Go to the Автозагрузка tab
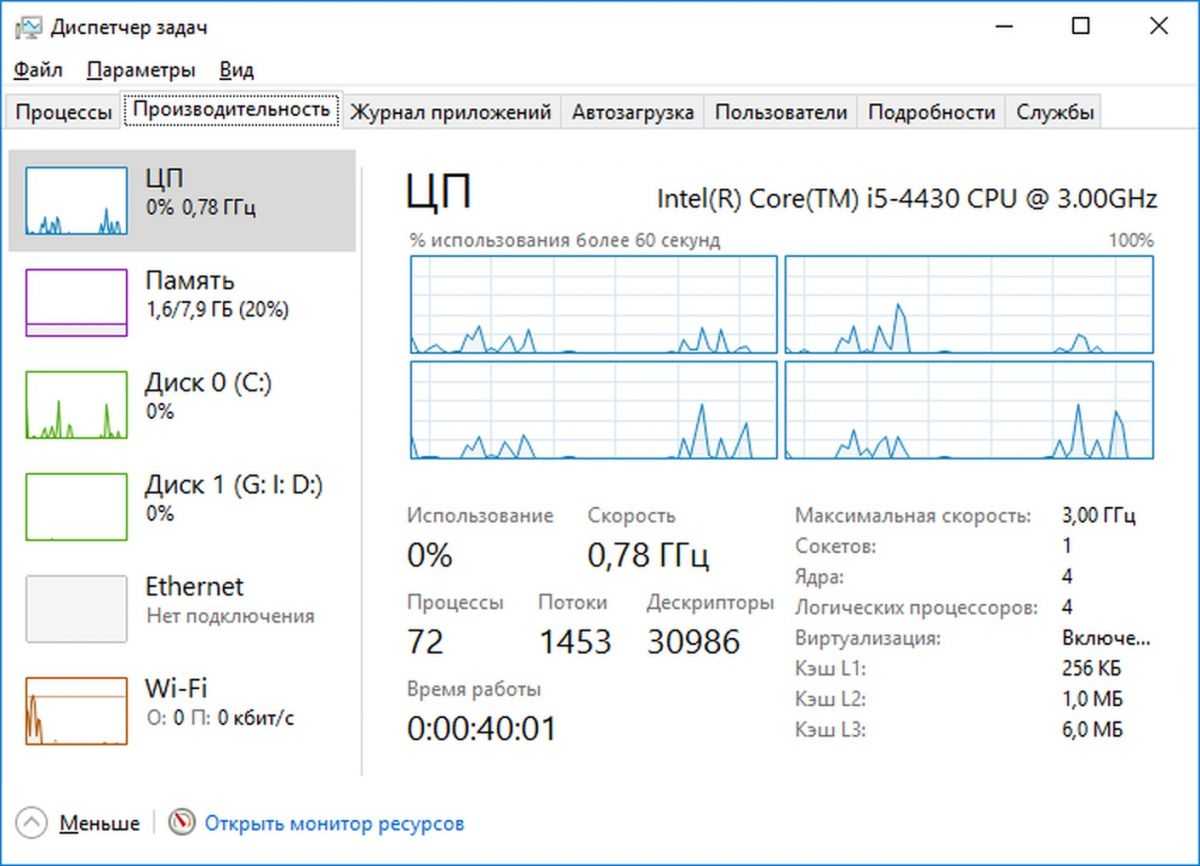The width and height of the screenshot is (1200, 866). tap(632, 112)
